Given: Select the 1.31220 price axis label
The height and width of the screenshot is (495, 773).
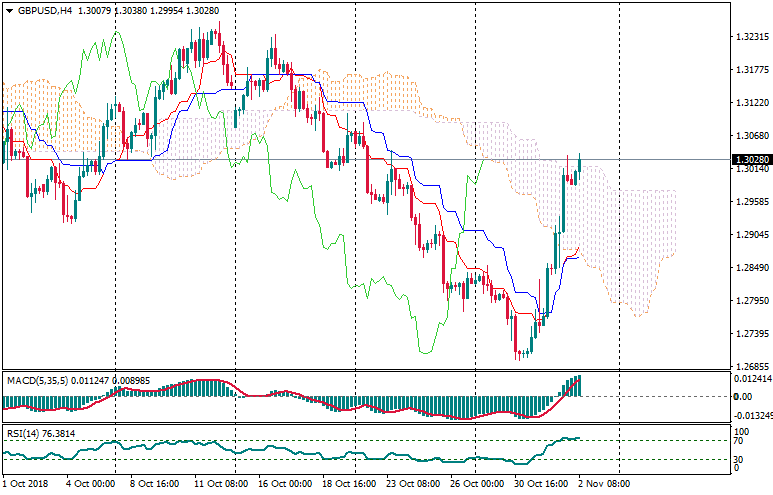Looking at the screenshot, I should coord(750,103).
